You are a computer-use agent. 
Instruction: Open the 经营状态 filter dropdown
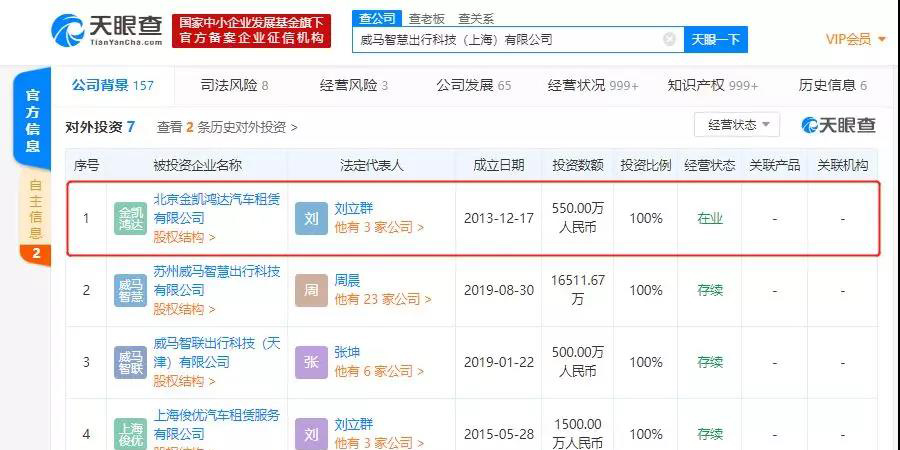[x=737, y=125]
